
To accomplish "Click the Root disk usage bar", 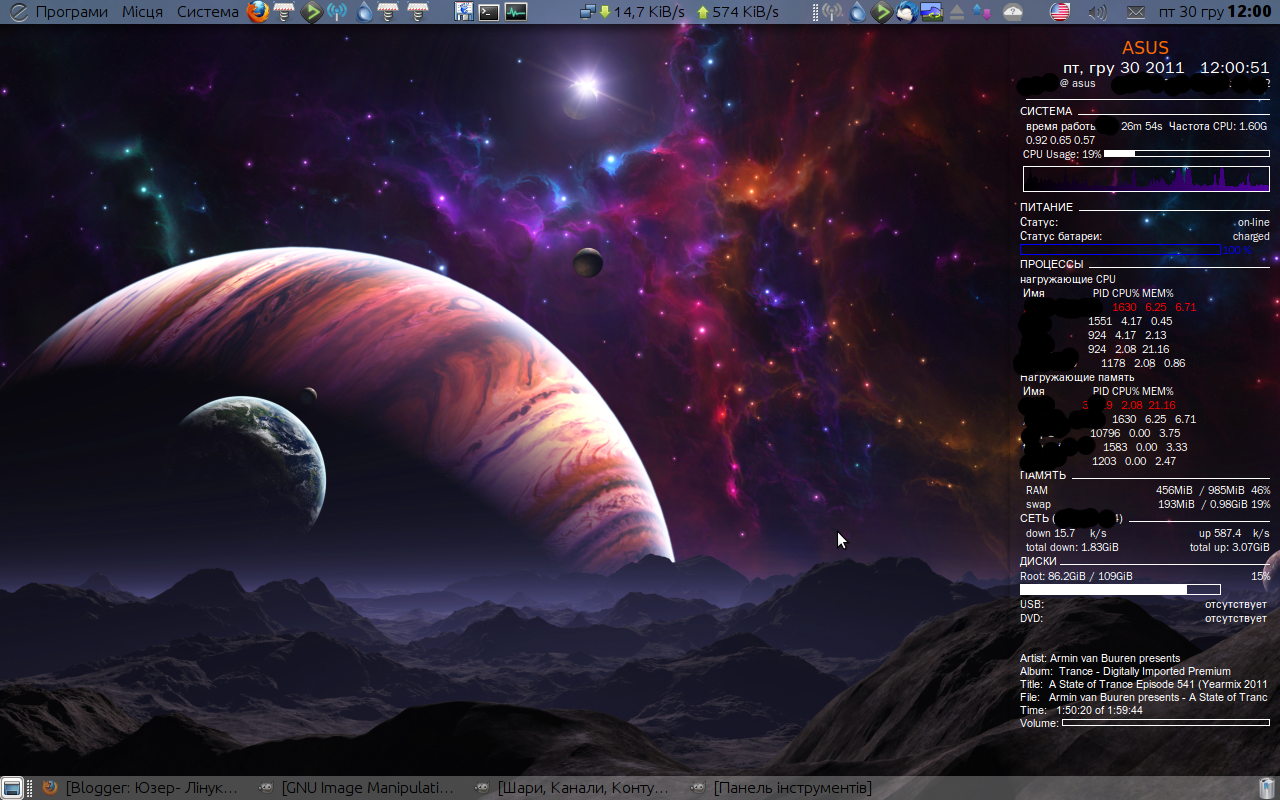I will click(1120, 590).
